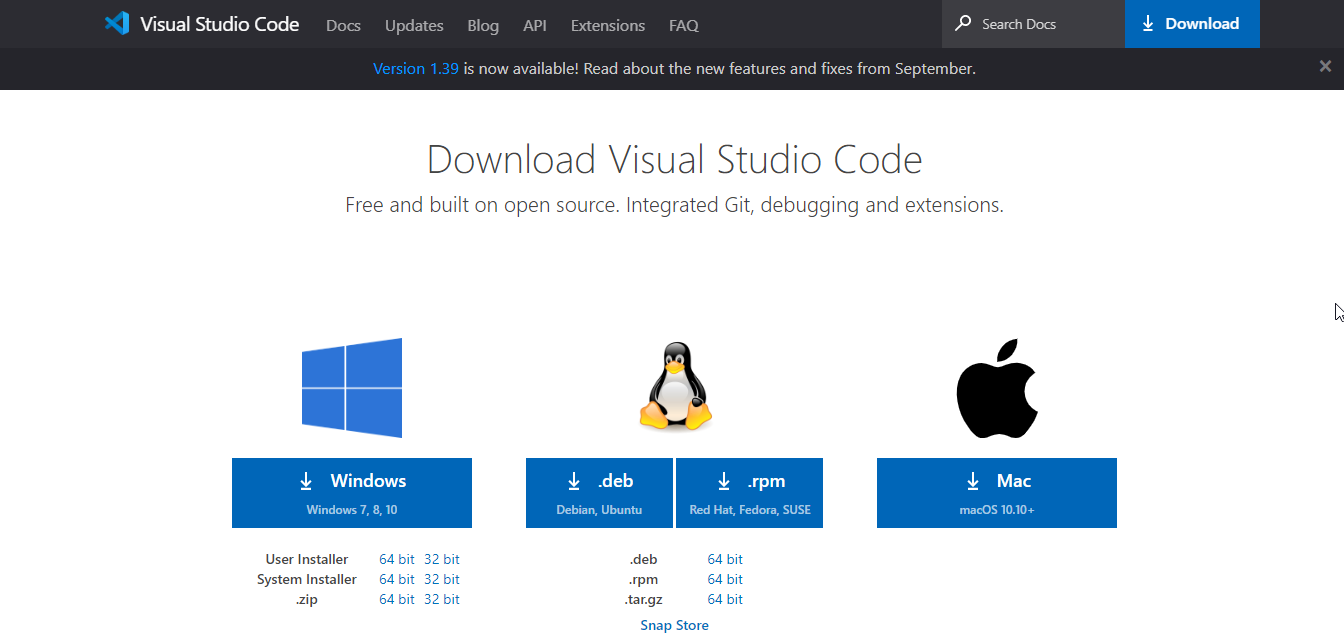This screenshot has height=639, width=1344.
Task: Click the Linux Tux penguin icon
Action: point(675,388)
